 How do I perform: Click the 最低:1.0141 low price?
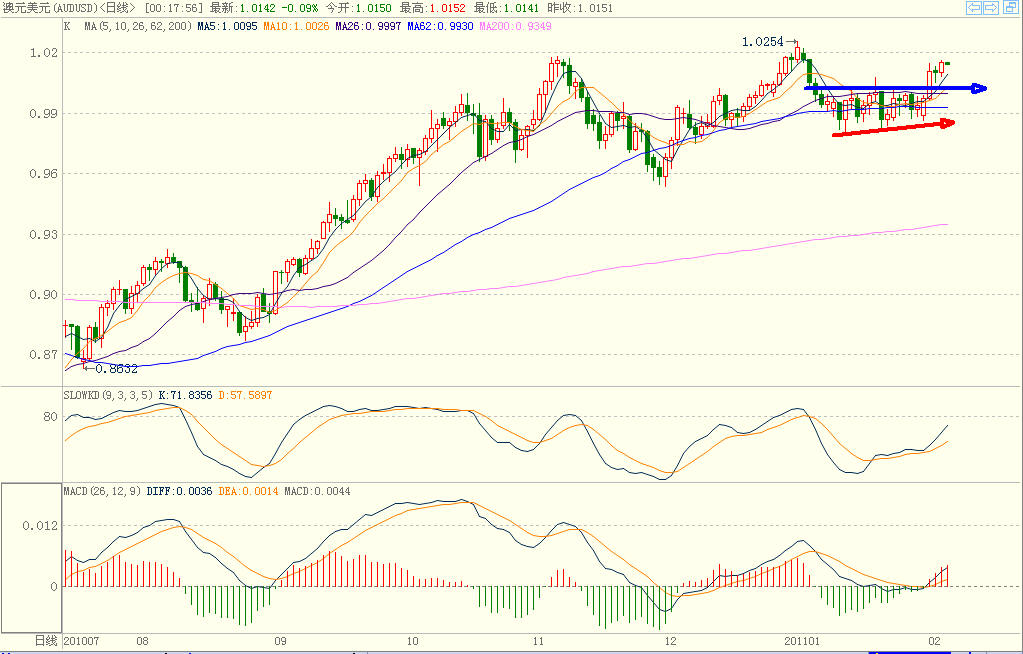tap(506, 8)
